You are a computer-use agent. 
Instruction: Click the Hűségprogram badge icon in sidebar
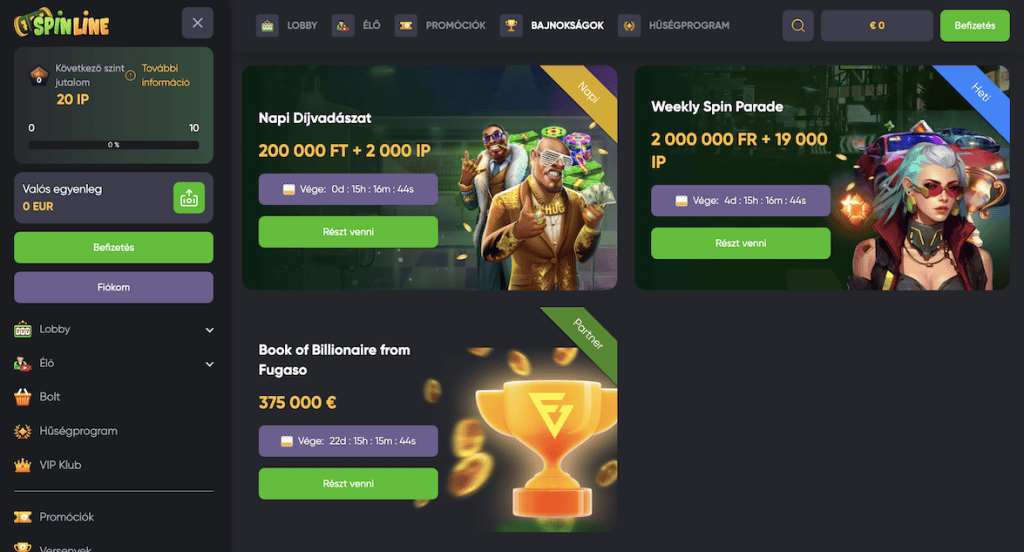click(x=23, y=431)
